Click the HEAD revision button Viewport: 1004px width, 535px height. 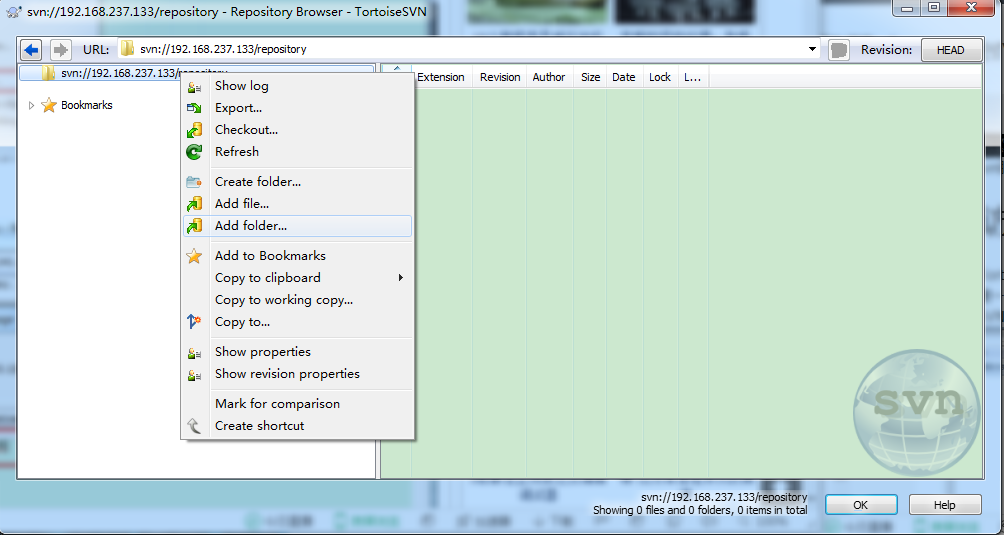(951, 50)
